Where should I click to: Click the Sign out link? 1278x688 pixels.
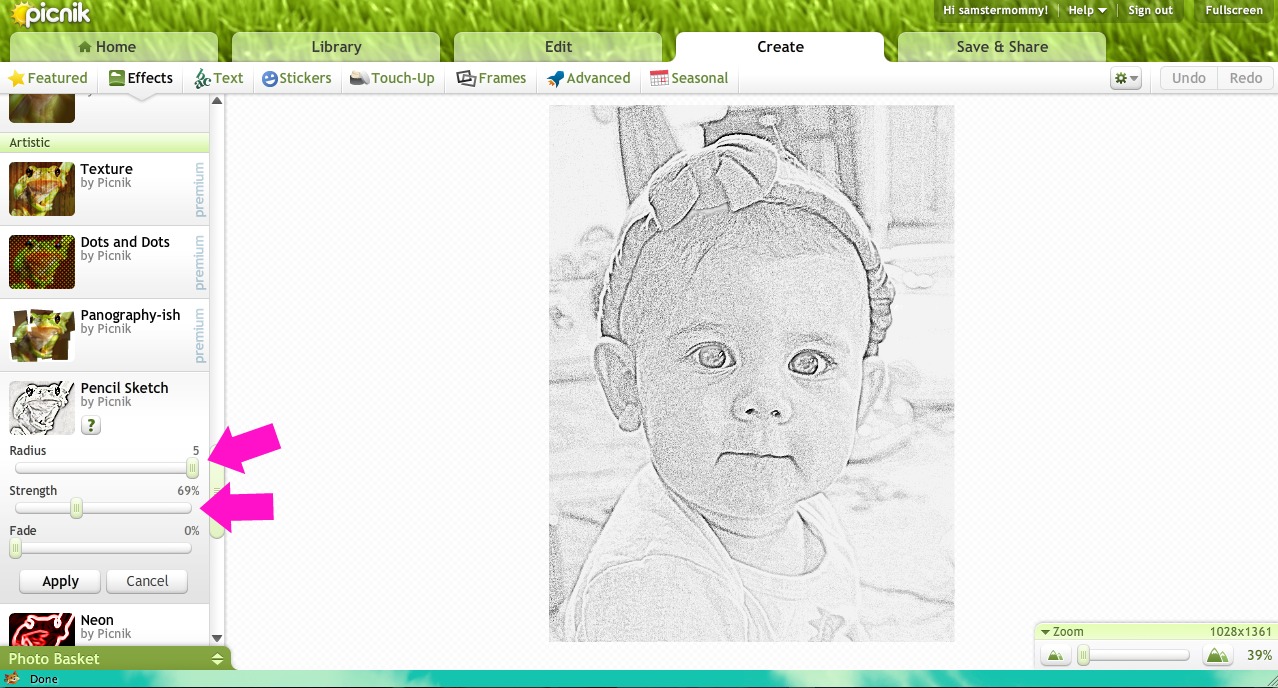click(x=1150, y=10)
